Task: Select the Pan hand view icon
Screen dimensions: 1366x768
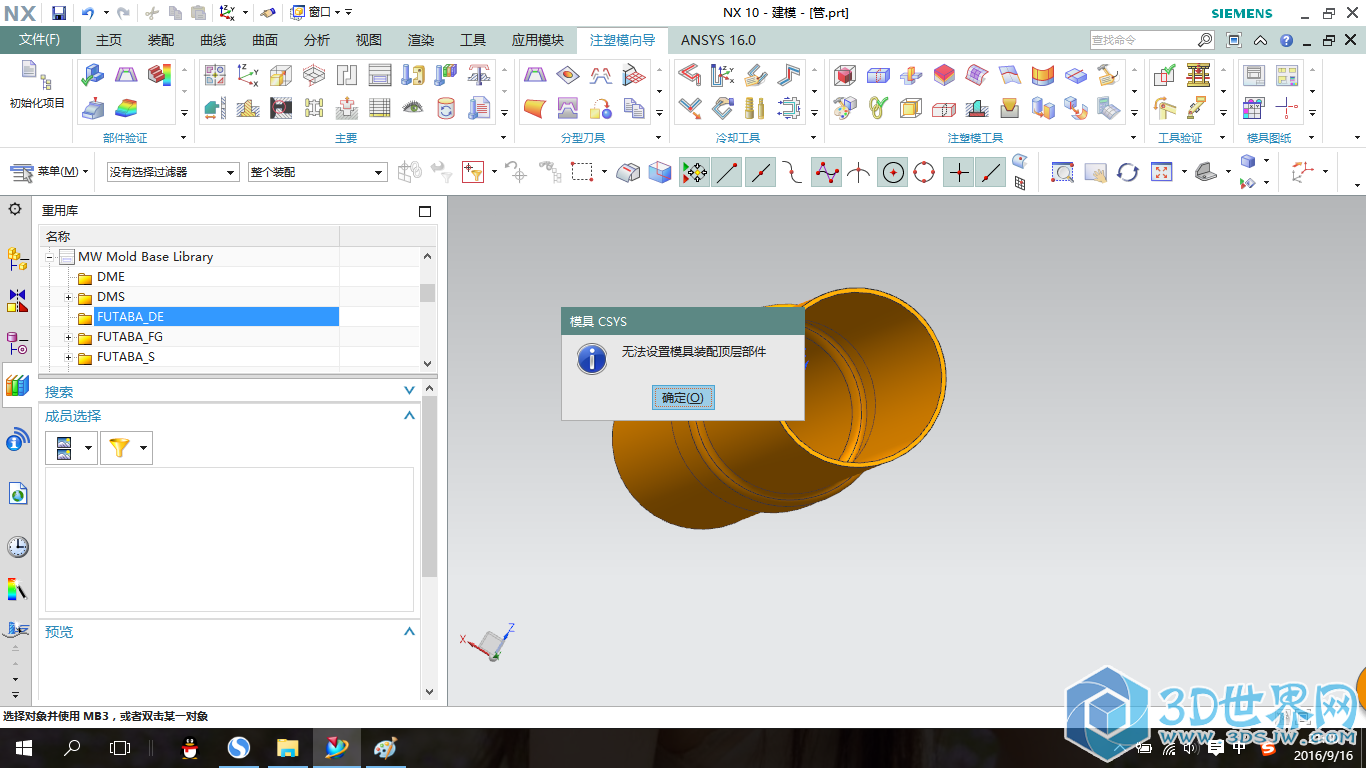Action: (x=1095, y=172)
